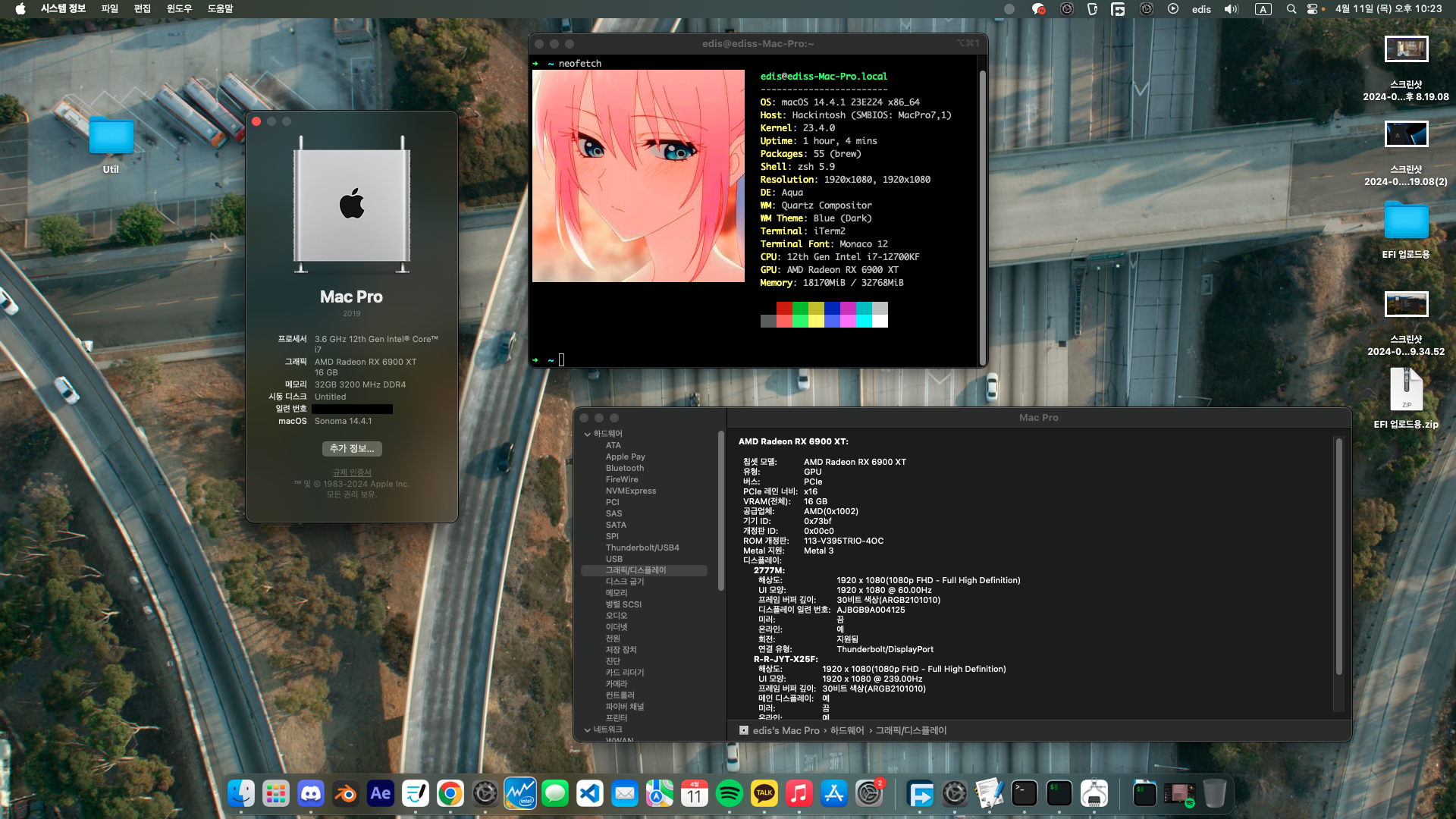The width and height of the screenshot is (1456, 819).
Task: Select USB in the hardware list
Action: 614,560
